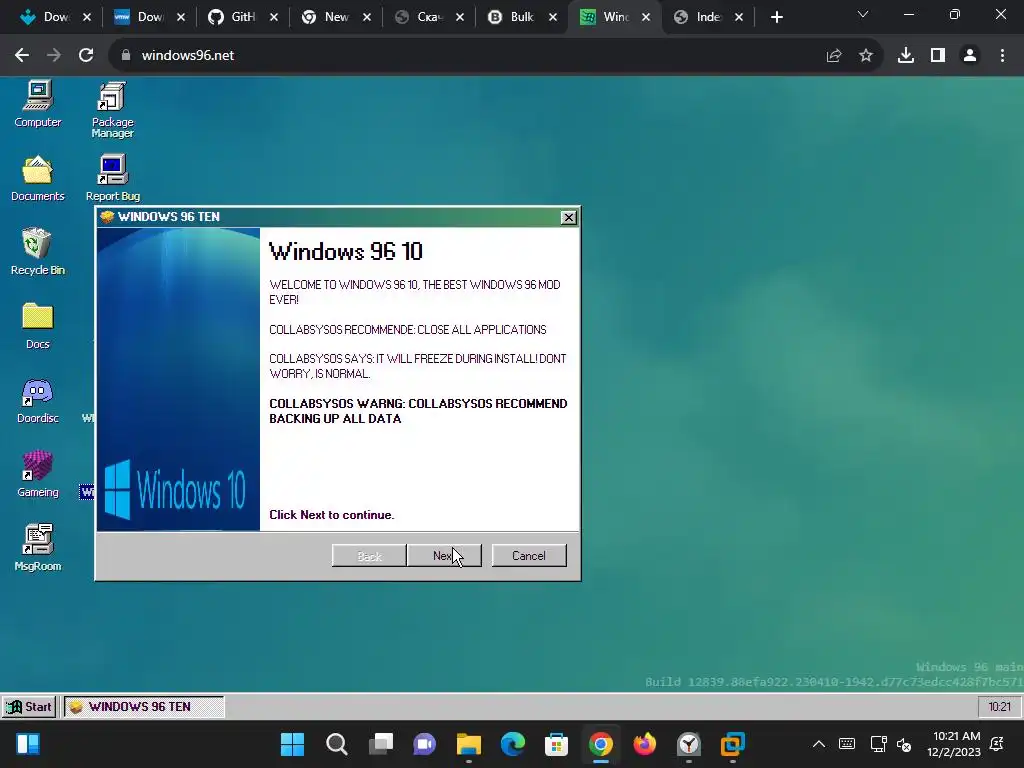The image size is (1024, 768).
Task: Open Firefox from the taskbar
Action: pyautogui.click(x=645, y=744)
